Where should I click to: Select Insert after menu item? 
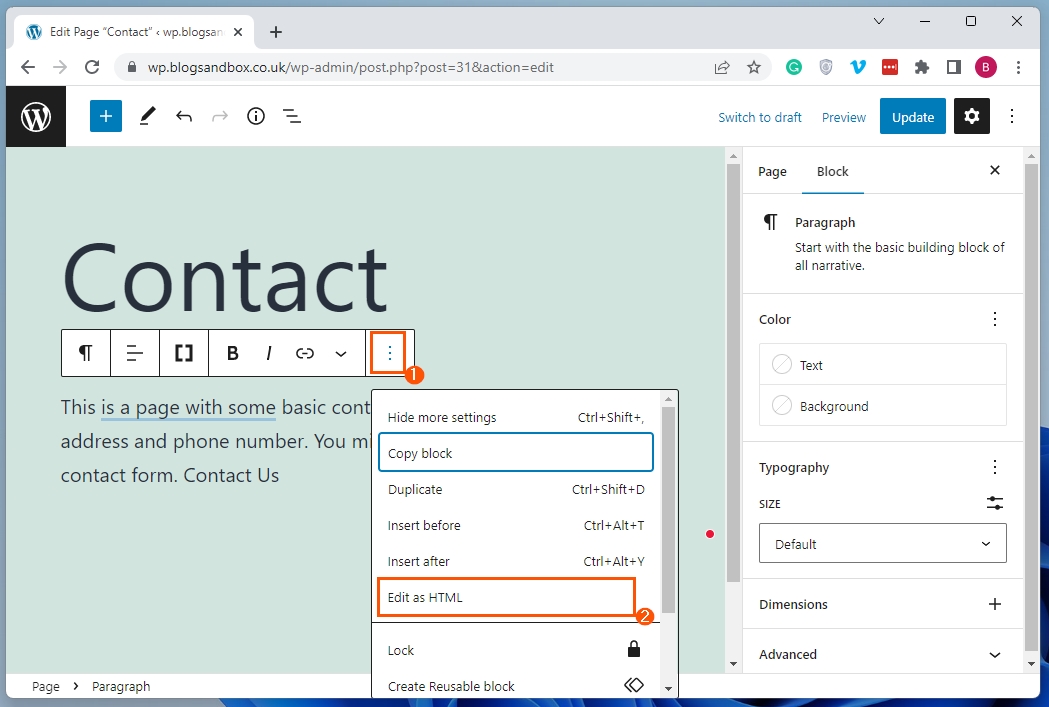[x=516, y=561]
